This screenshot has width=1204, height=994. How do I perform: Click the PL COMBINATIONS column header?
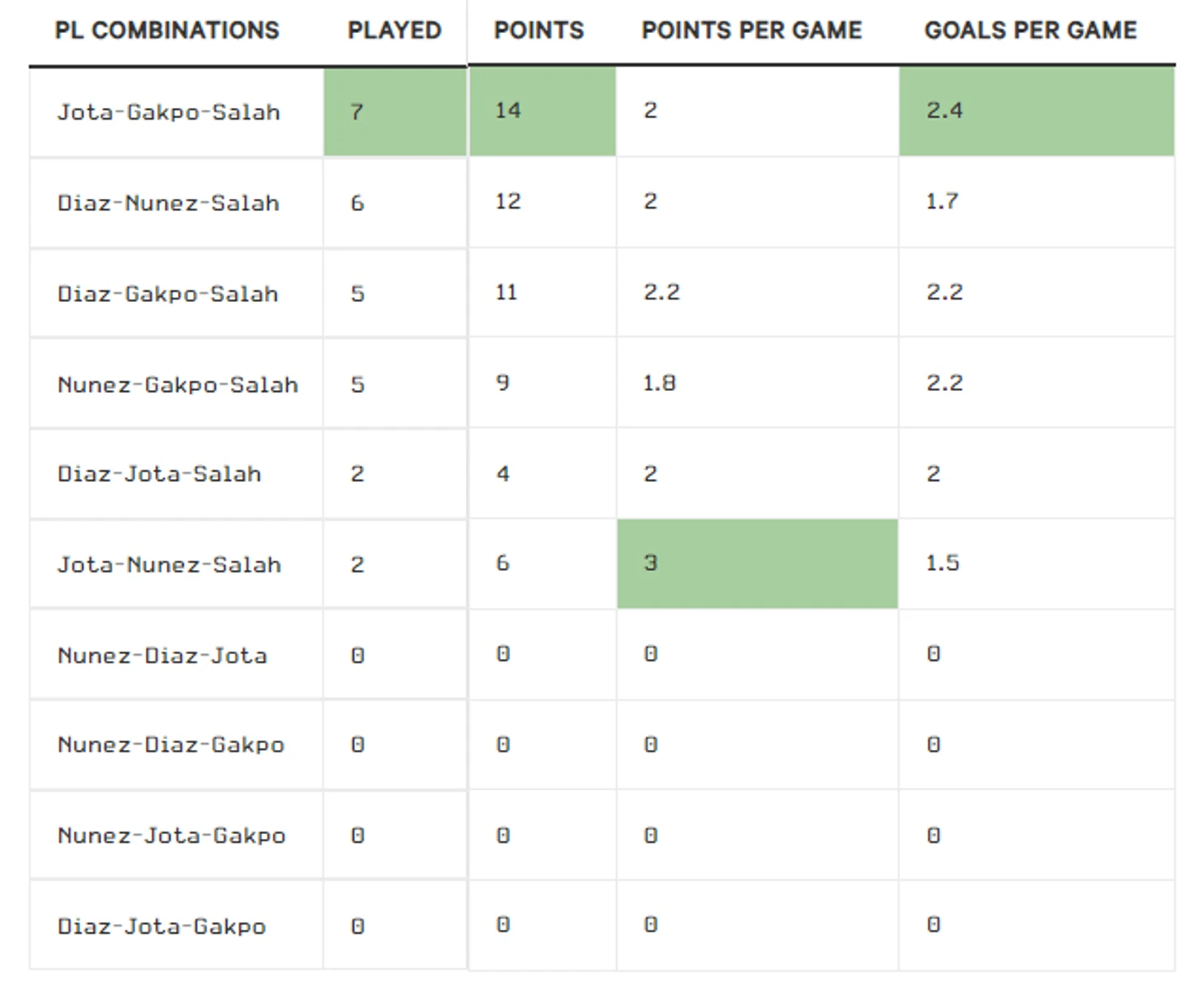coord(167,31)
